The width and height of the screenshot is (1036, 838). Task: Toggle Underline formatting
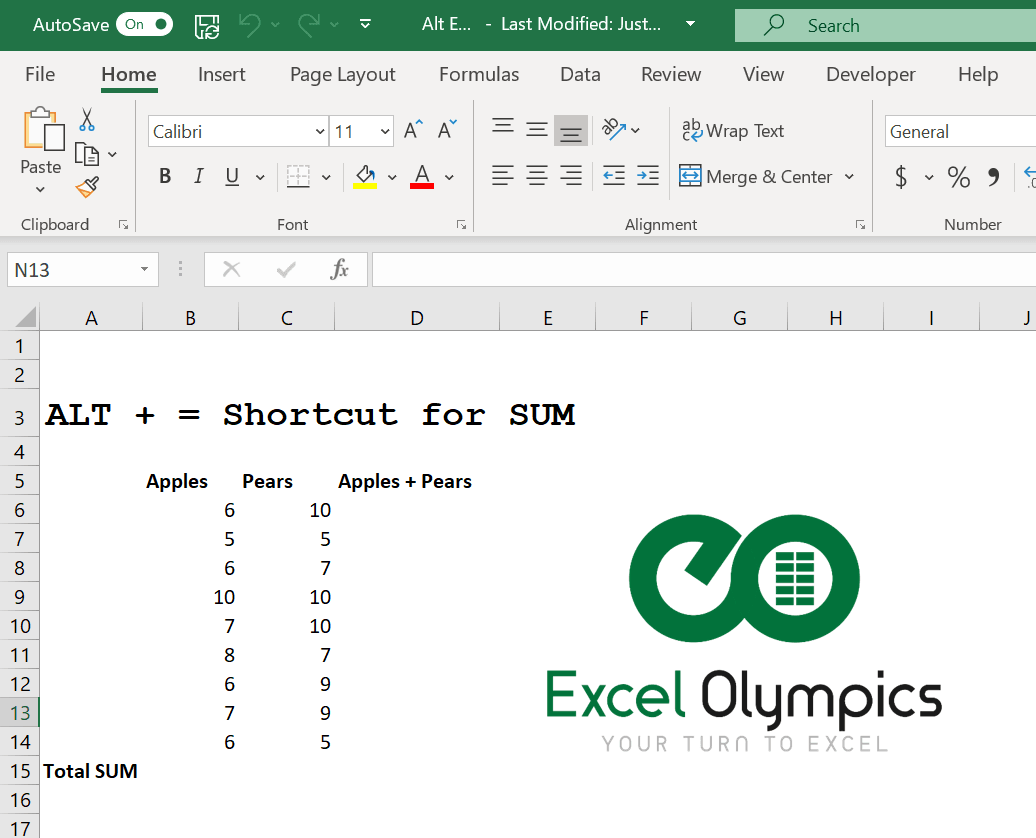[232, 176]
